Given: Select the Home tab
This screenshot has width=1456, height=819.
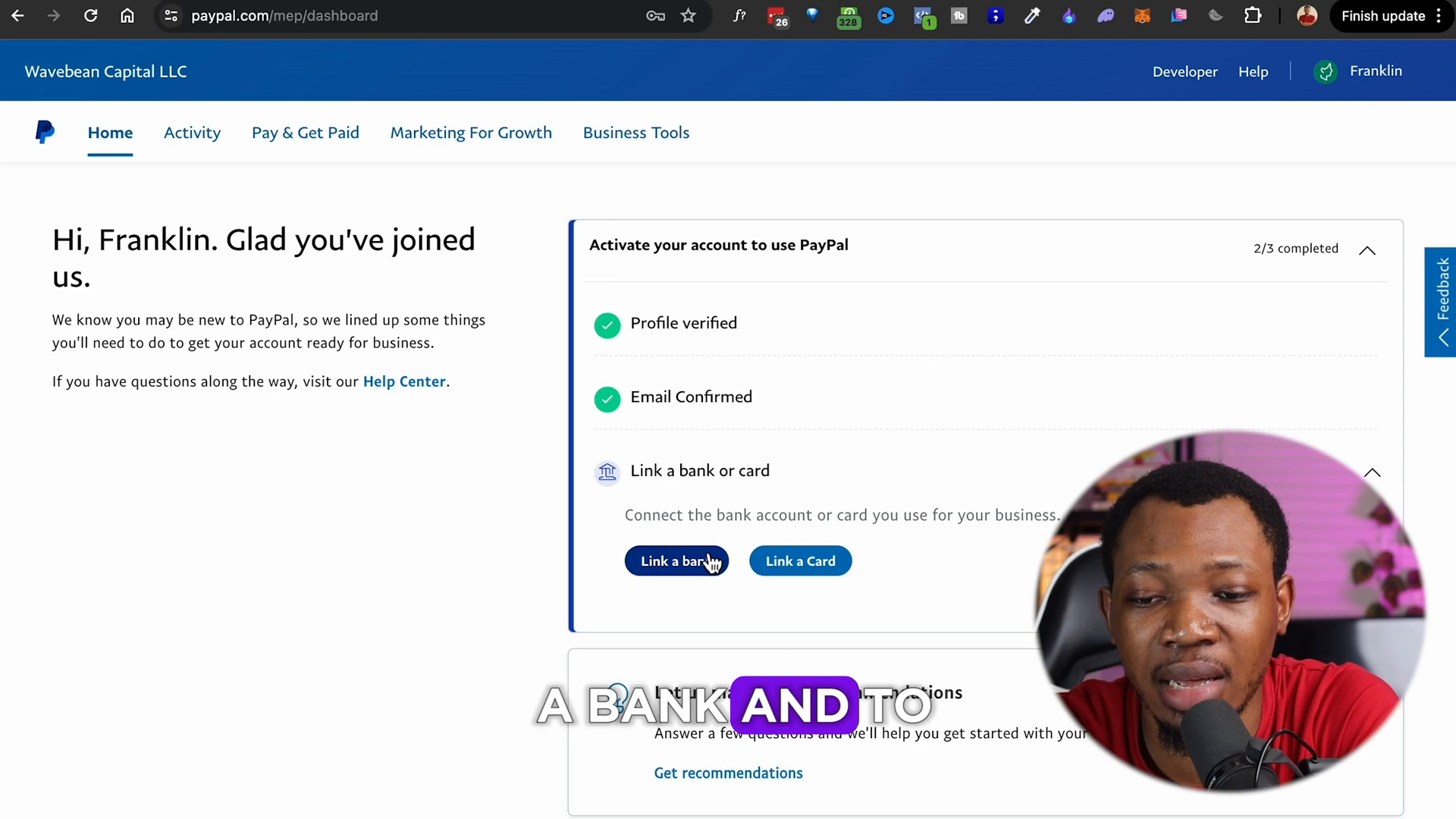Looking at the screenshot, I should click(x=110, y=133).
